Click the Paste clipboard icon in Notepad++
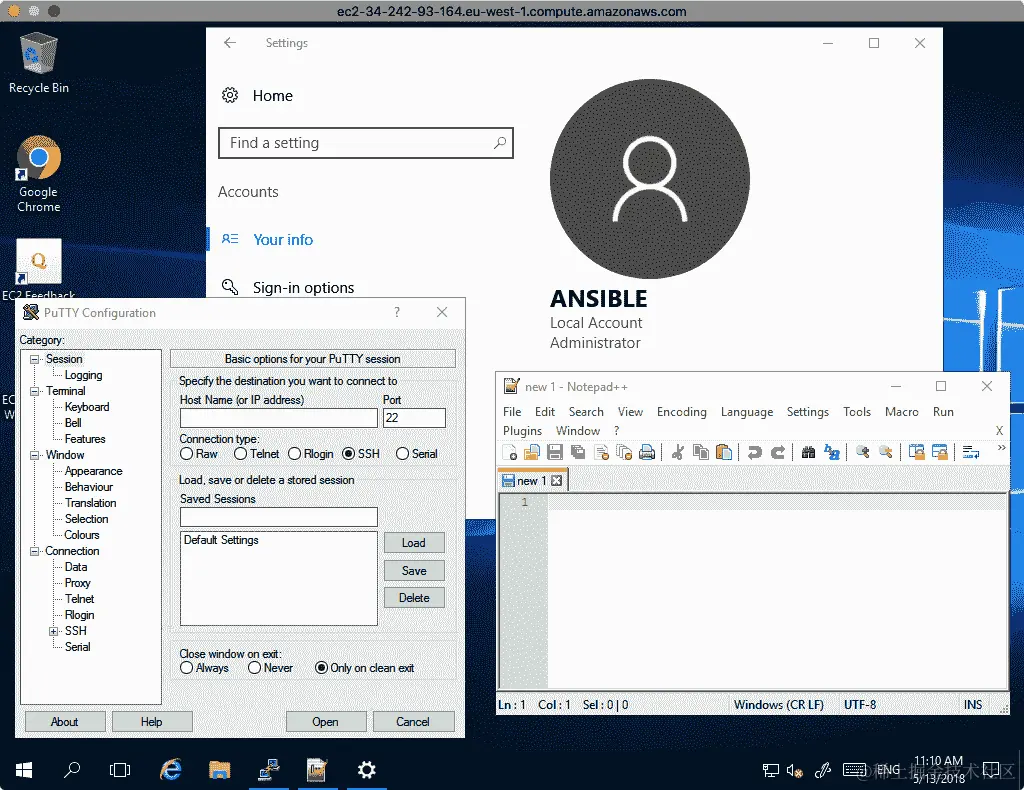The image size is (1024, 790). 724,452
